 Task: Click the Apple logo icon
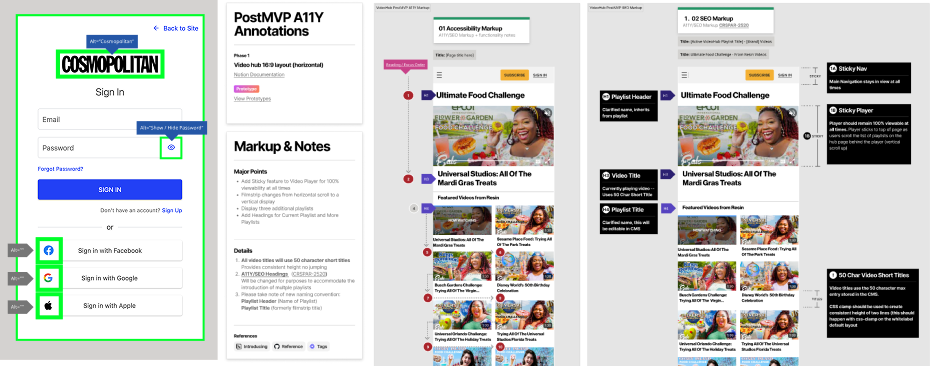pos(49,305)
